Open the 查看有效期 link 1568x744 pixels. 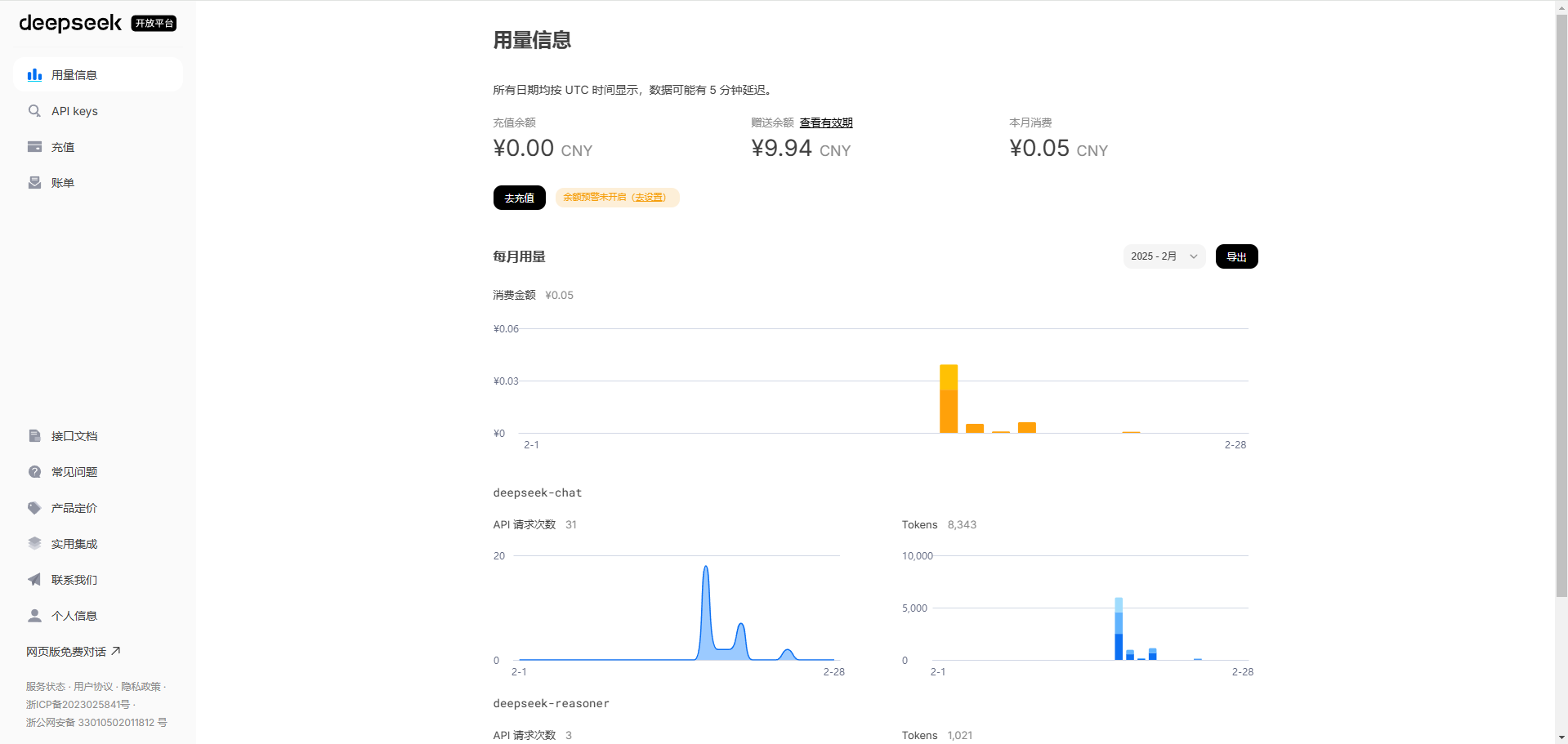825,123
